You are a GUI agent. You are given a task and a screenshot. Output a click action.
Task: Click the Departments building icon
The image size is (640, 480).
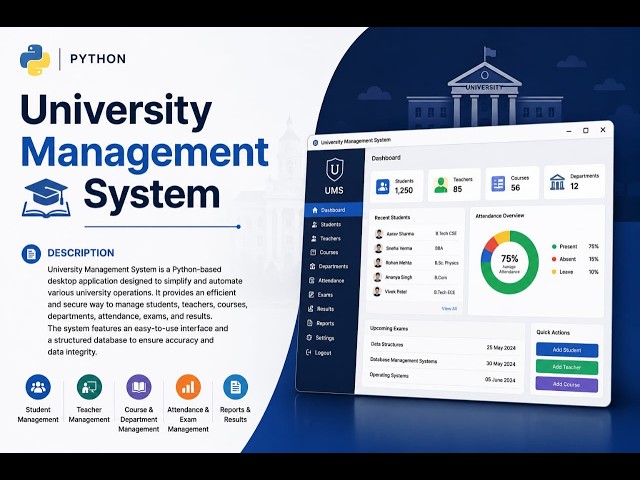(557, 182)
